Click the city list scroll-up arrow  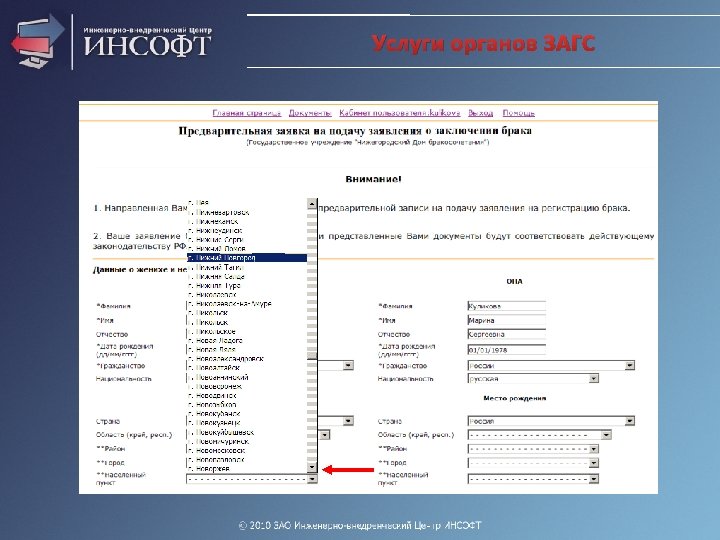pos(312,203)
